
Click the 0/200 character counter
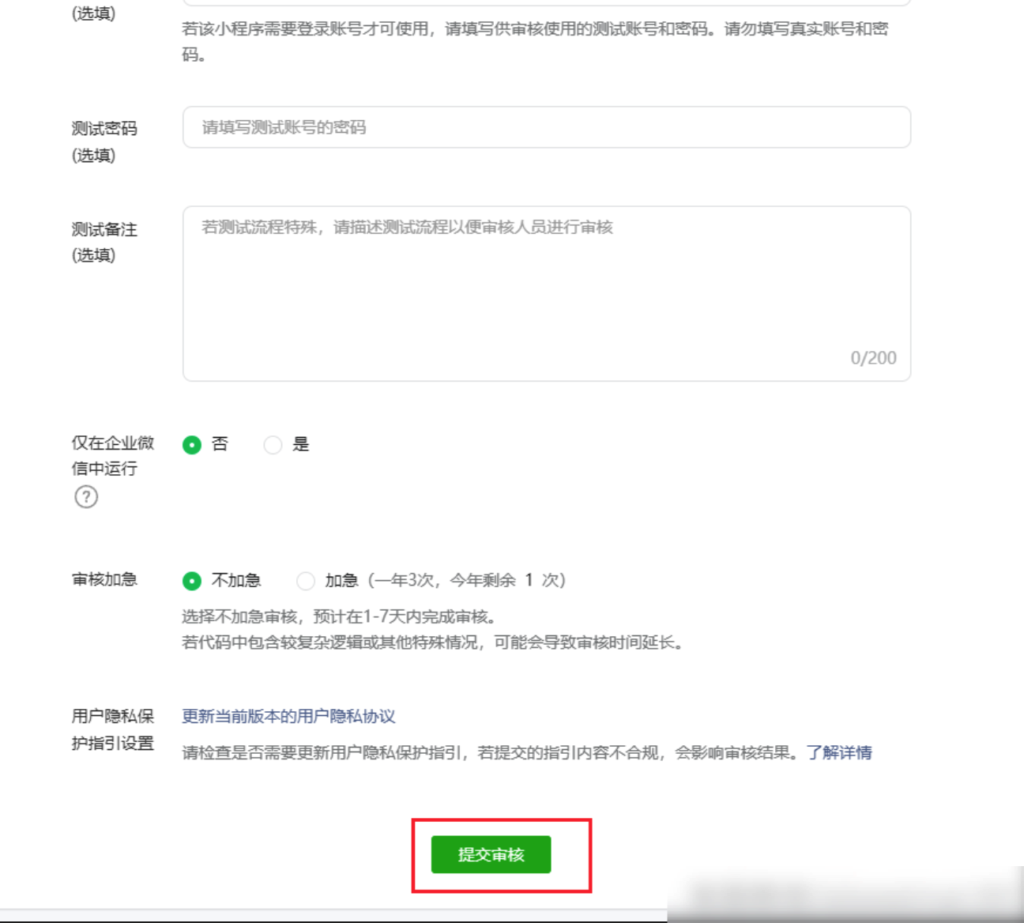pos(873,358)
